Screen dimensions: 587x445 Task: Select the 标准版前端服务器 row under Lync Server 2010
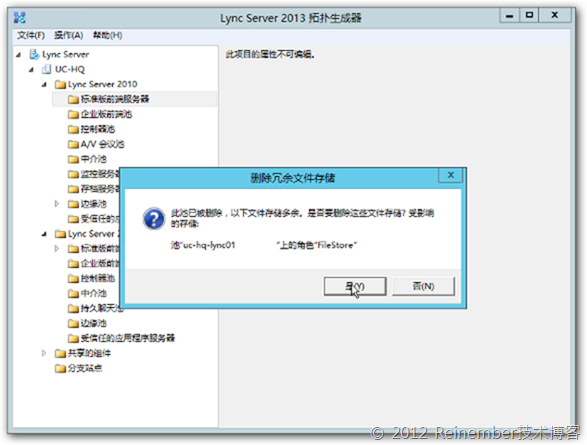(134, 99)
